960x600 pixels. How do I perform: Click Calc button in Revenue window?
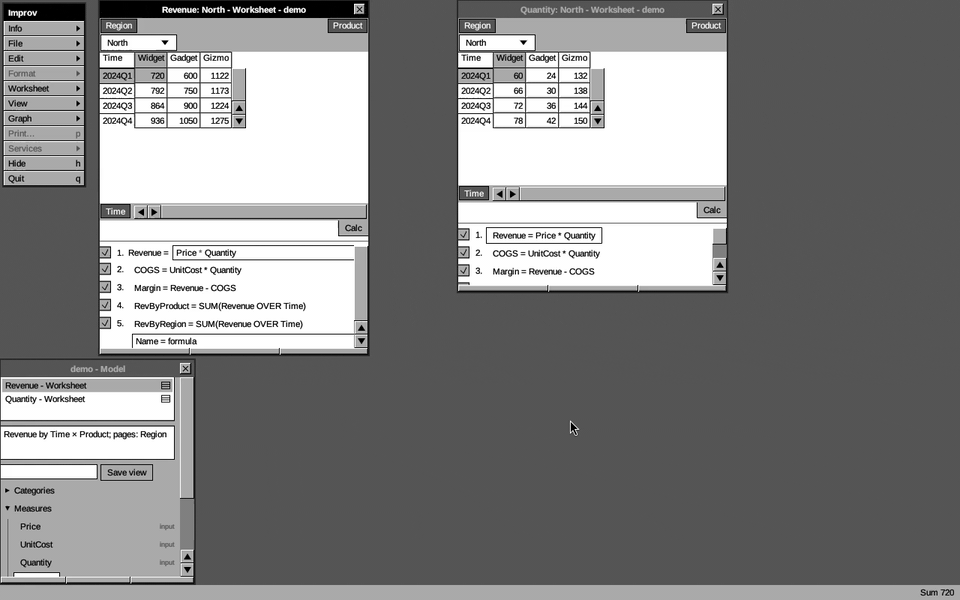(353, 228)
